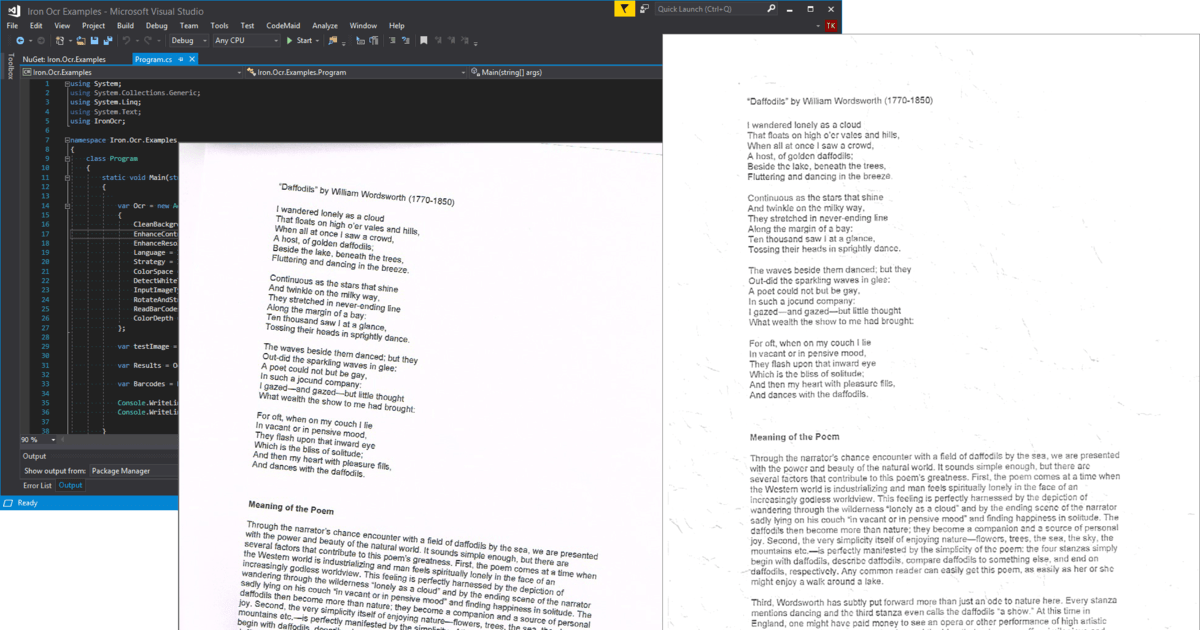Collapse the Program class code region

(x=67, y=159)
